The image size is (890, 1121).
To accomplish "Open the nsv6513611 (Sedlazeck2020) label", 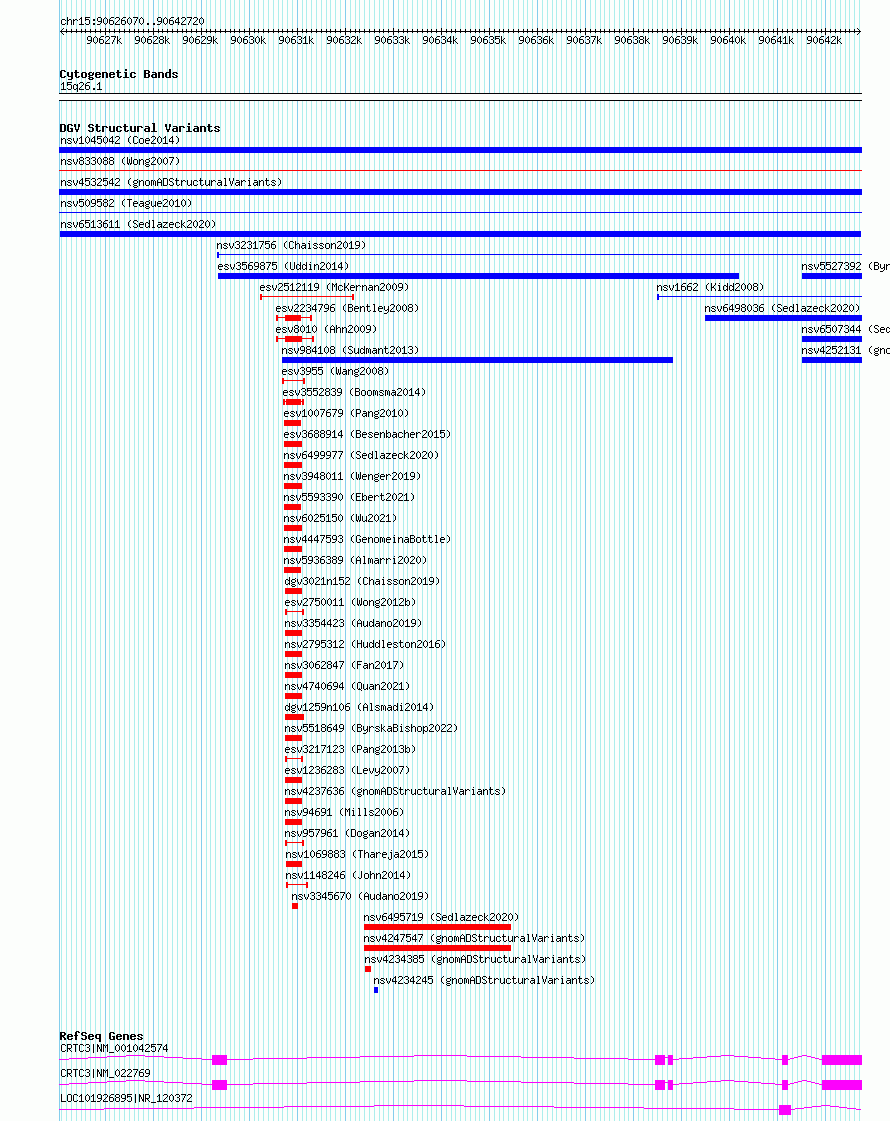I will (x=138, y=224).
